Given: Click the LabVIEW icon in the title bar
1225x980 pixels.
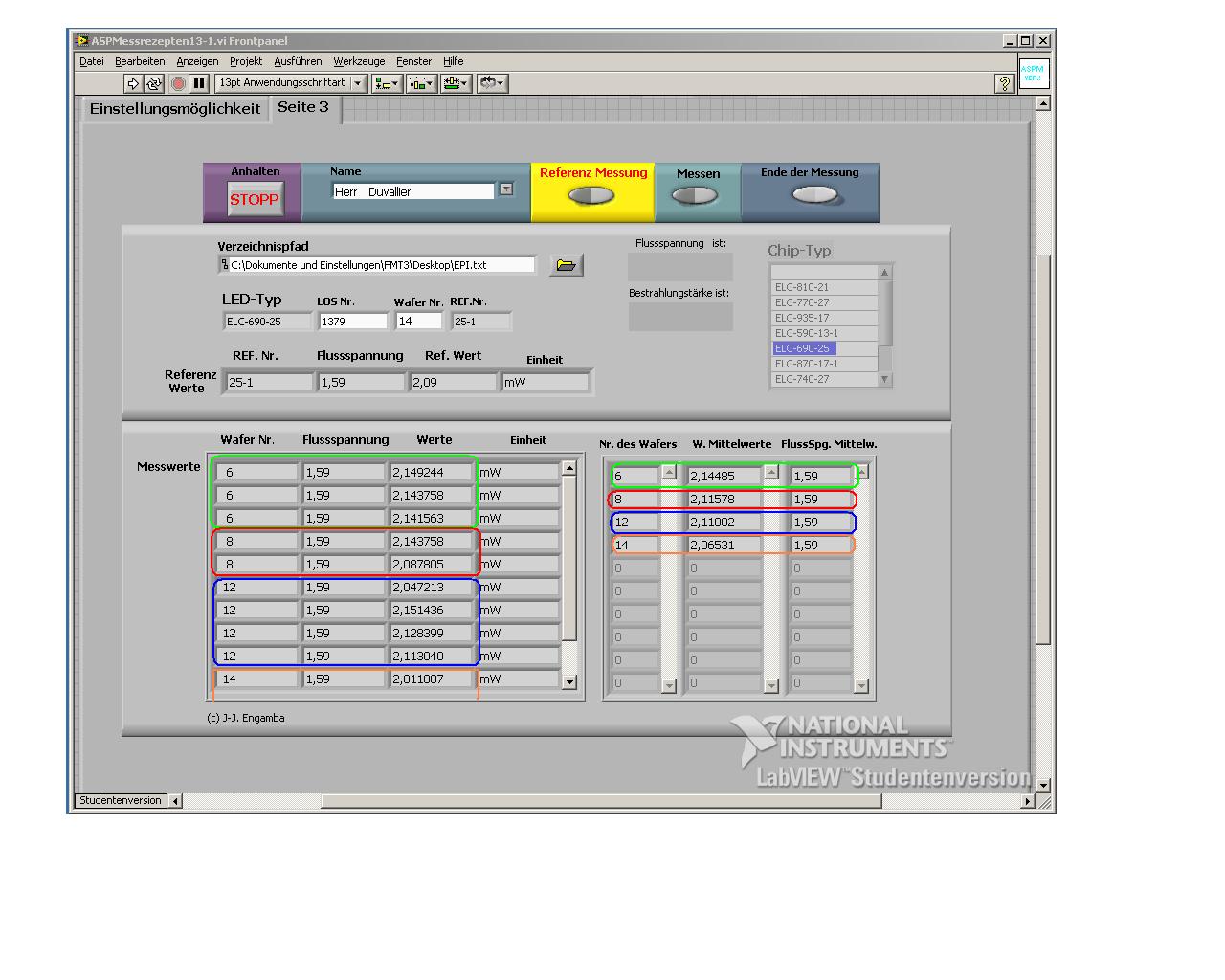Looking at the screenshot, I should tap(83, 41).
